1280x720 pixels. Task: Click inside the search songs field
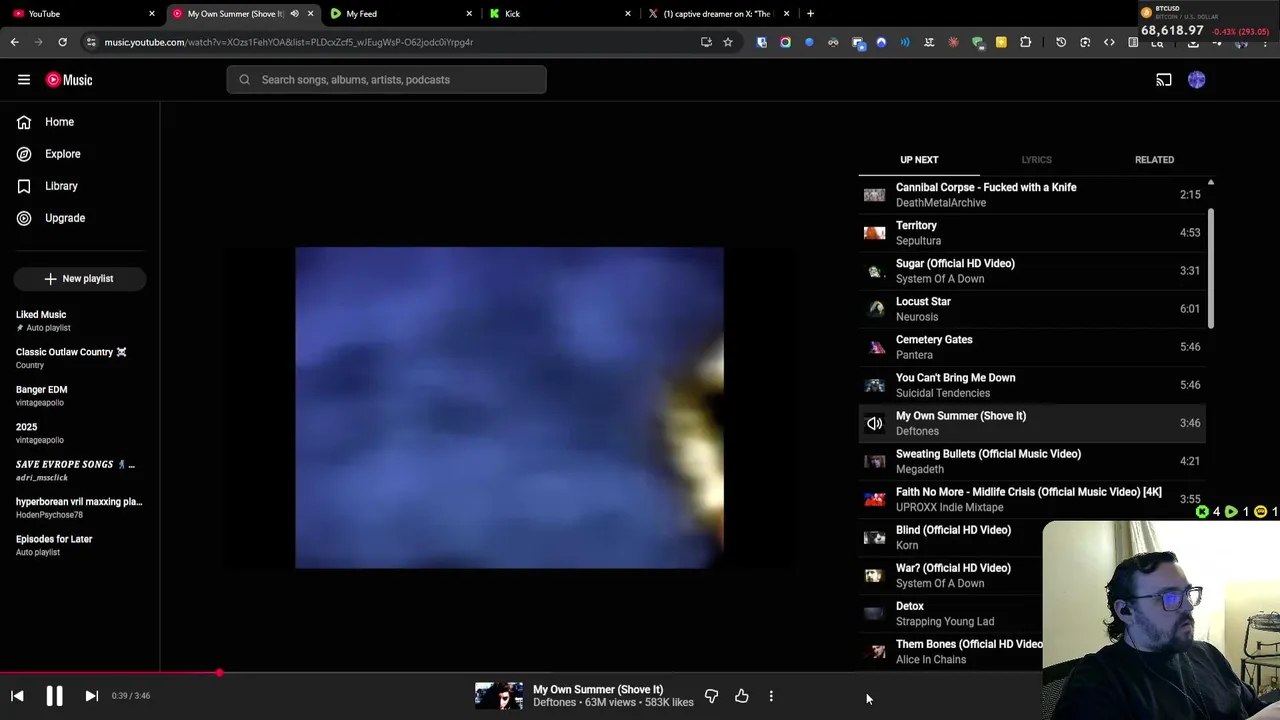(386, 80)
